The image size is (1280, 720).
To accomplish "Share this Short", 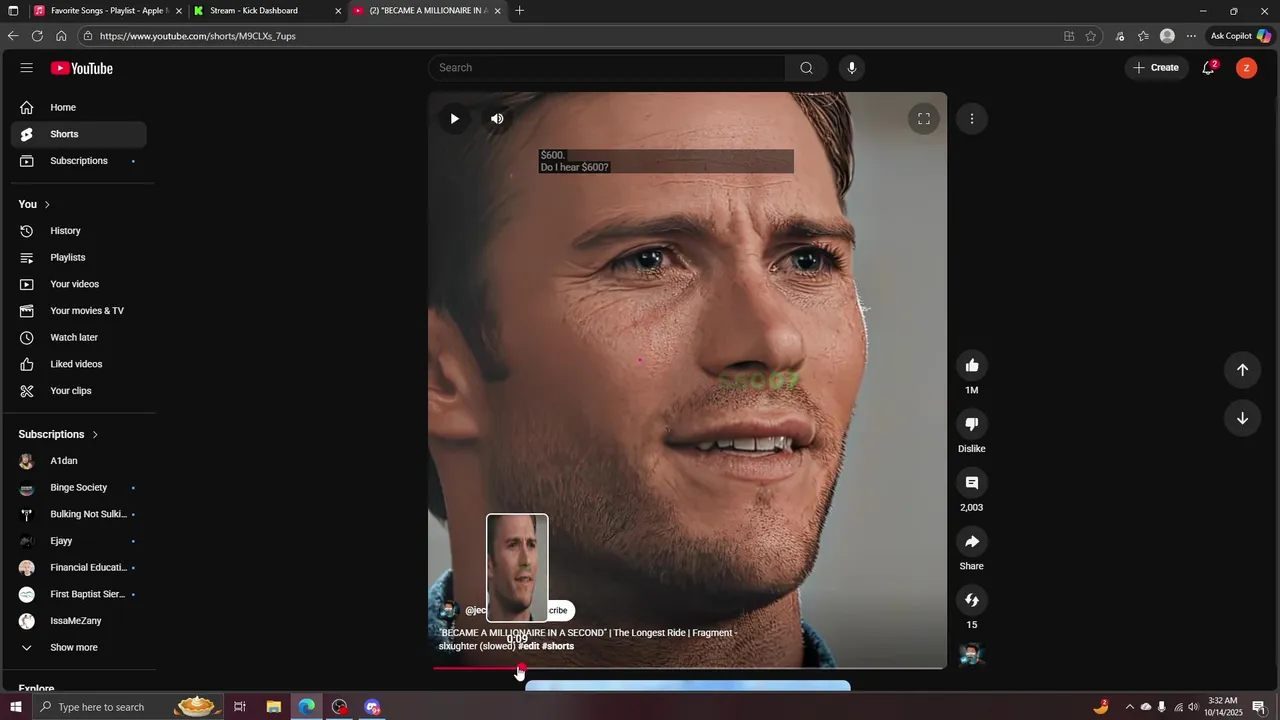I will tap(972, 542).
